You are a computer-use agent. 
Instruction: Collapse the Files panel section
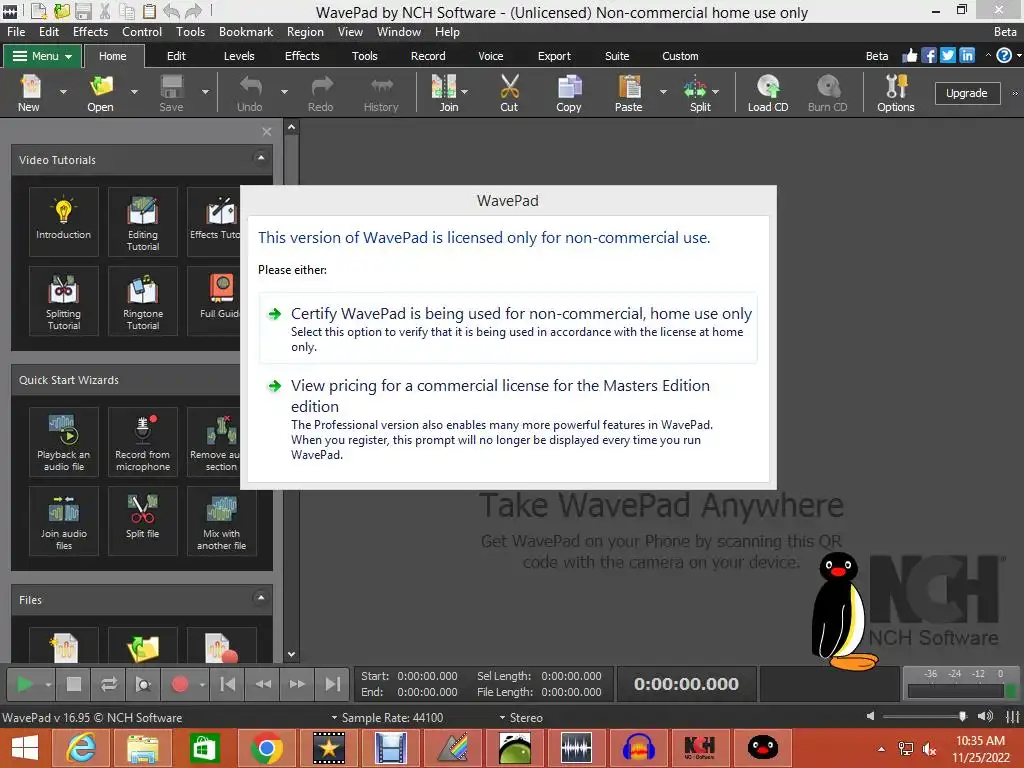click(x=261, y=598)
